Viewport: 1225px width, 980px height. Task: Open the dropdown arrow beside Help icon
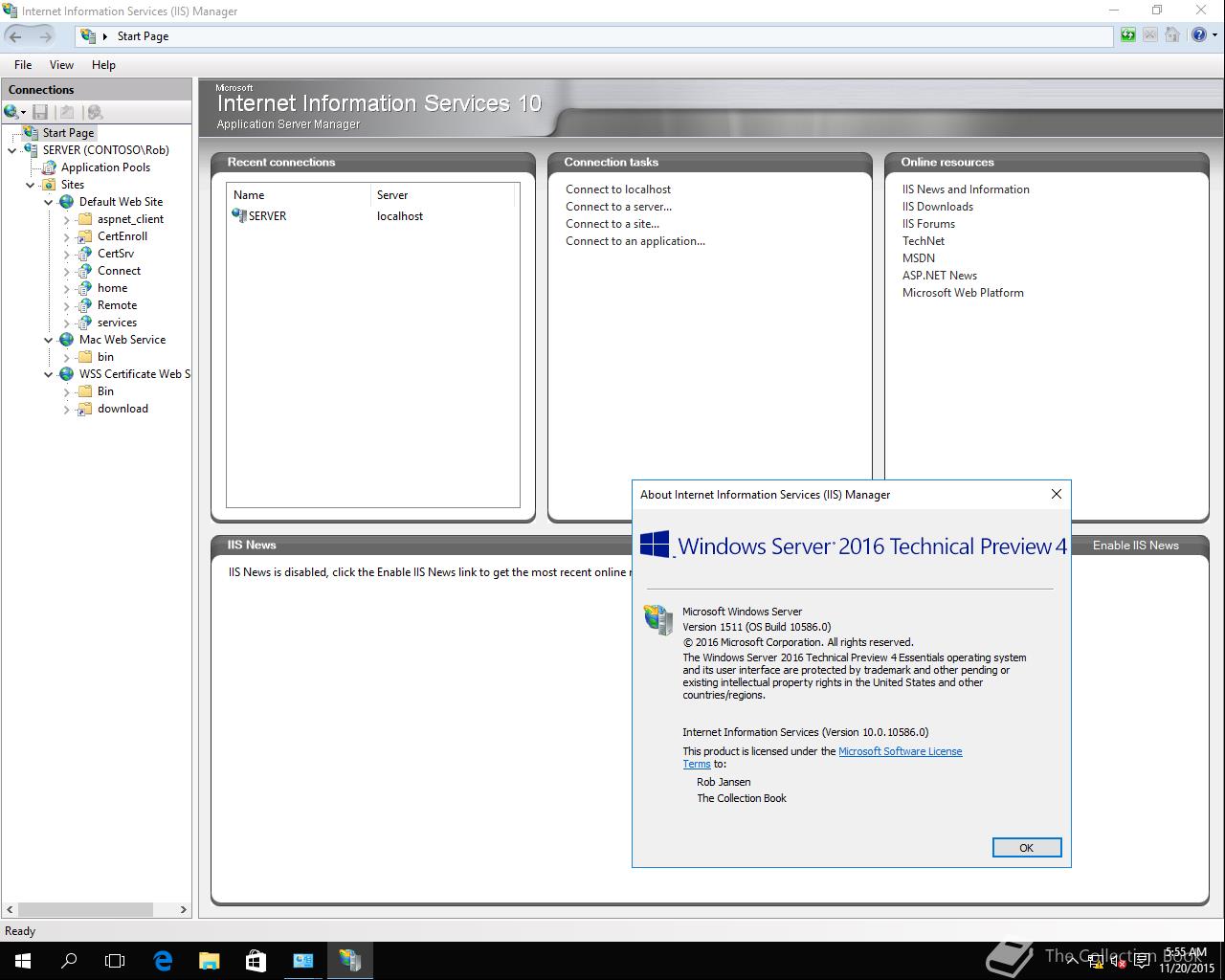tap(1213, 35)
